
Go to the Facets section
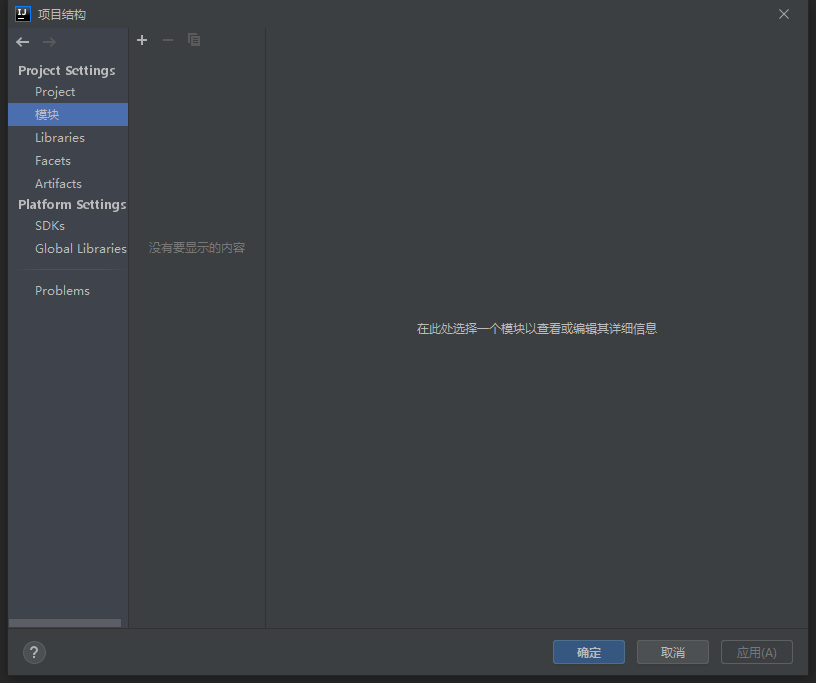pos(53,161)
